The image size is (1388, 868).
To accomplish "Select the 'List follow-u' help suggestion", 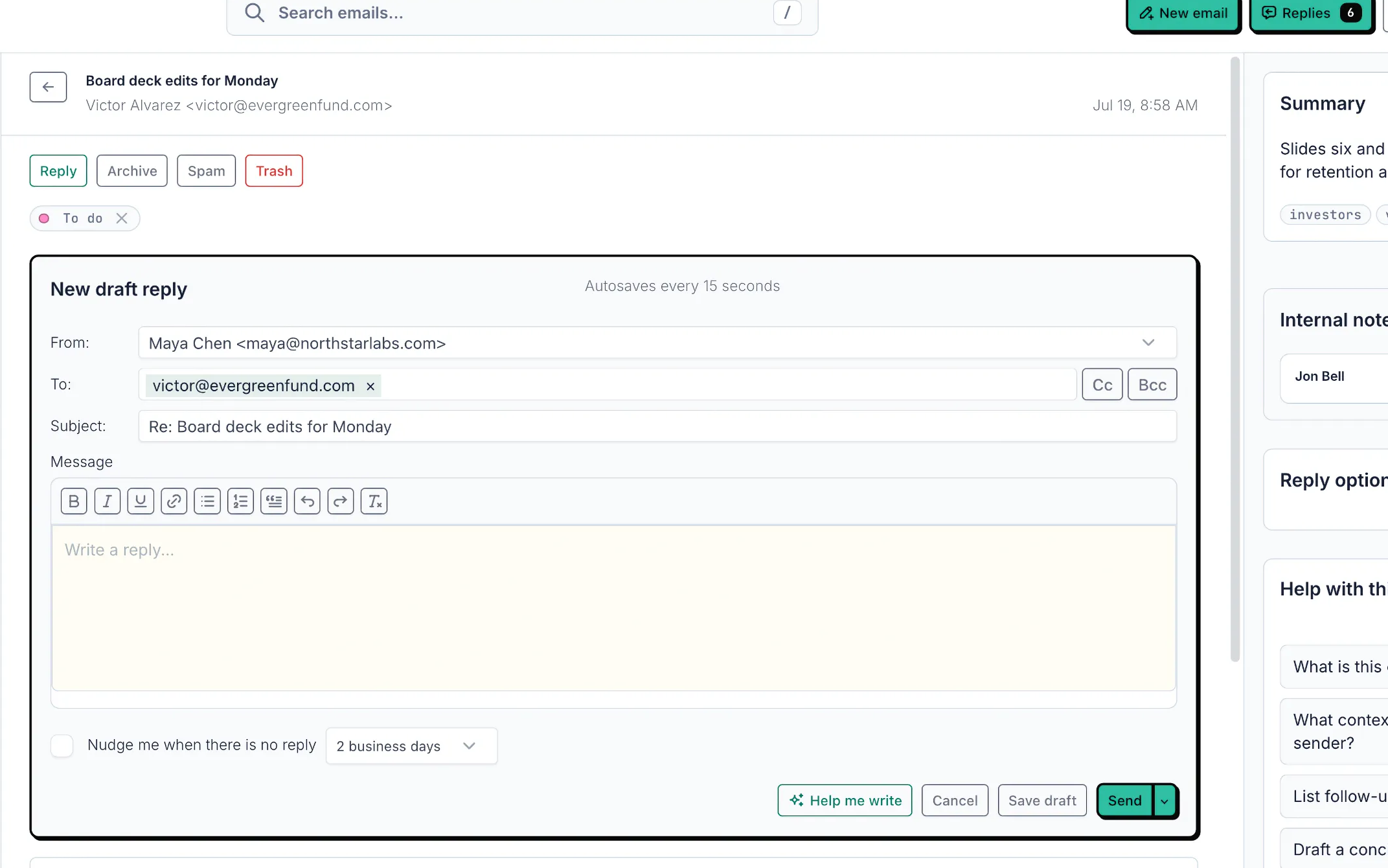I will pos(1334,796).
